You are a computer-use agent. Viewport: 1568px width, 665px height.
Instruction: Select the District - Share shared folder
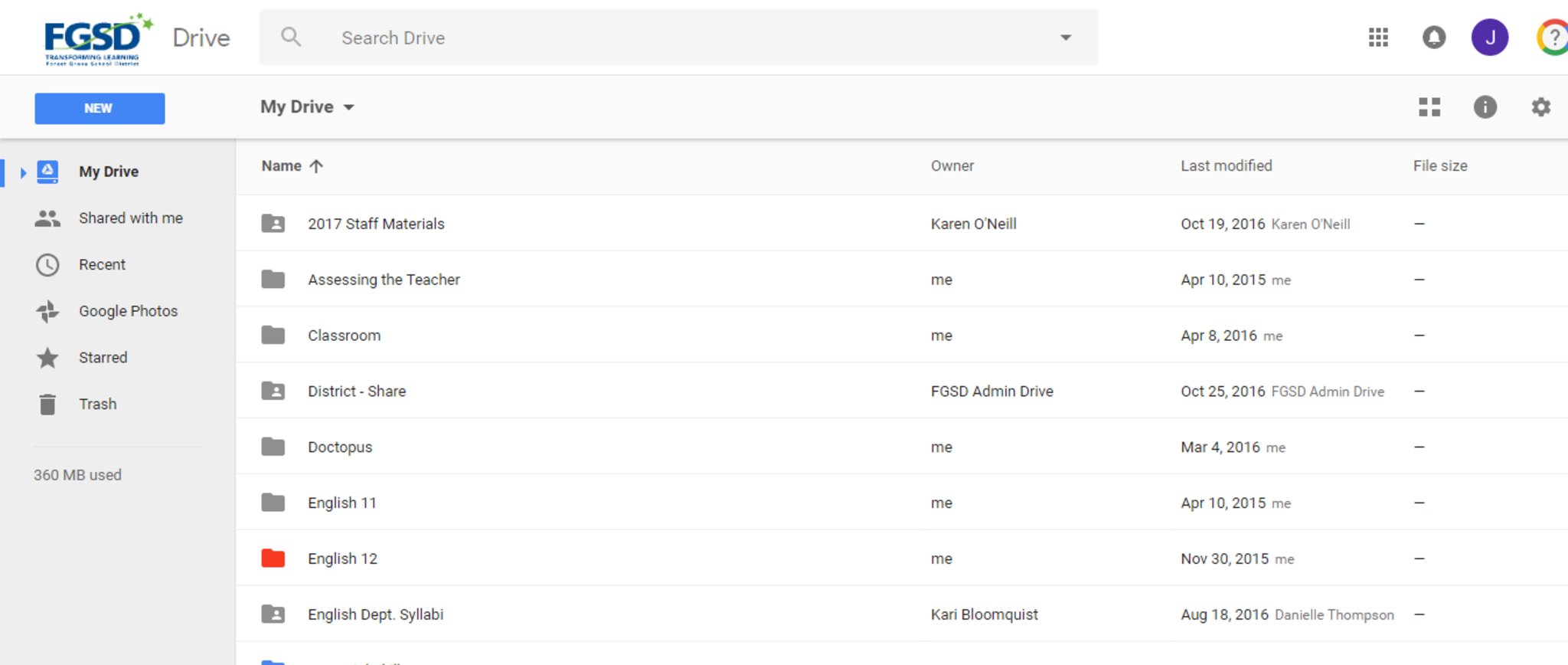tap(357, 391)
